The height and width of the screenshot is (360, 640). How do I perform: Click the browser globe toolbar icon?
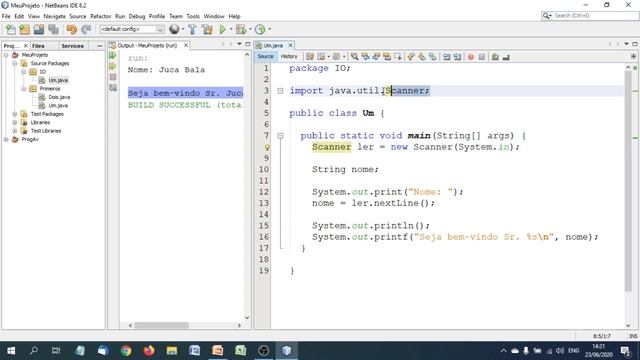tap(174, 29)
